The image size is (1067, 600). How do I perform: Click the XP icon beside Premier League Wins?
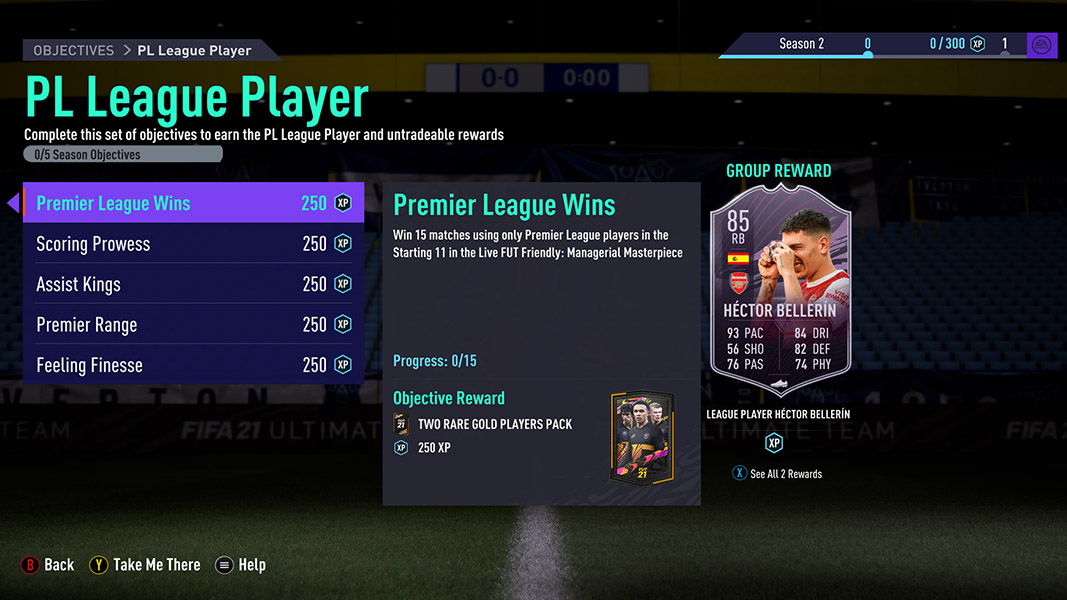coord(343,203)
